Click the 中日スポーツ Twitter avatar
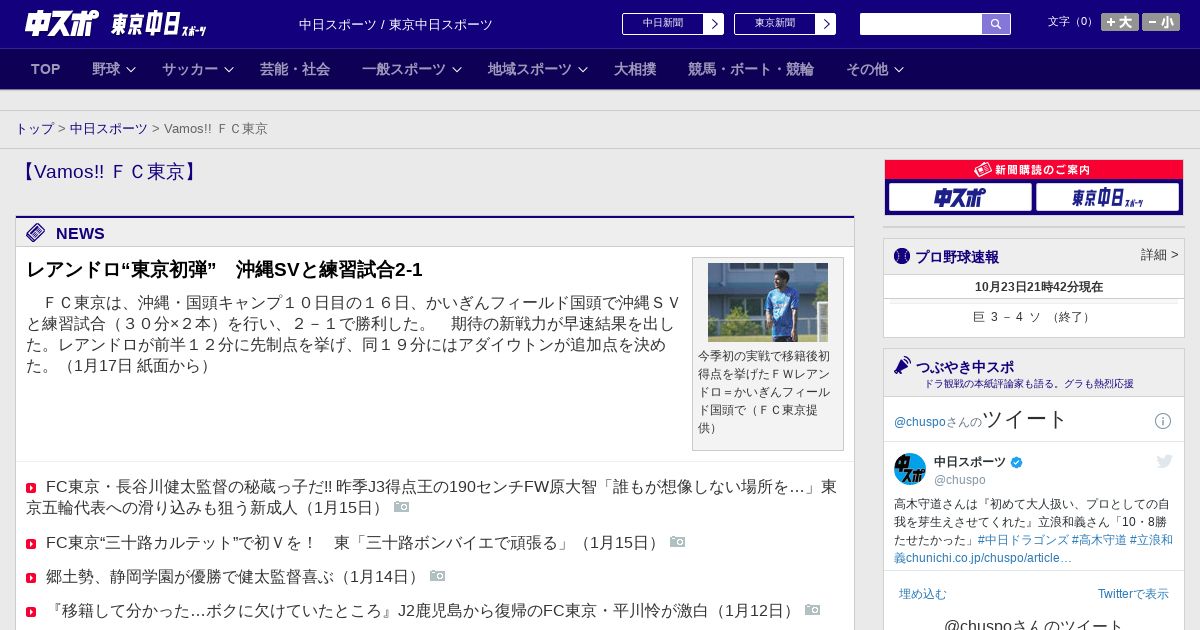The width and height of the screenshot is (1200, 630). 910,469
